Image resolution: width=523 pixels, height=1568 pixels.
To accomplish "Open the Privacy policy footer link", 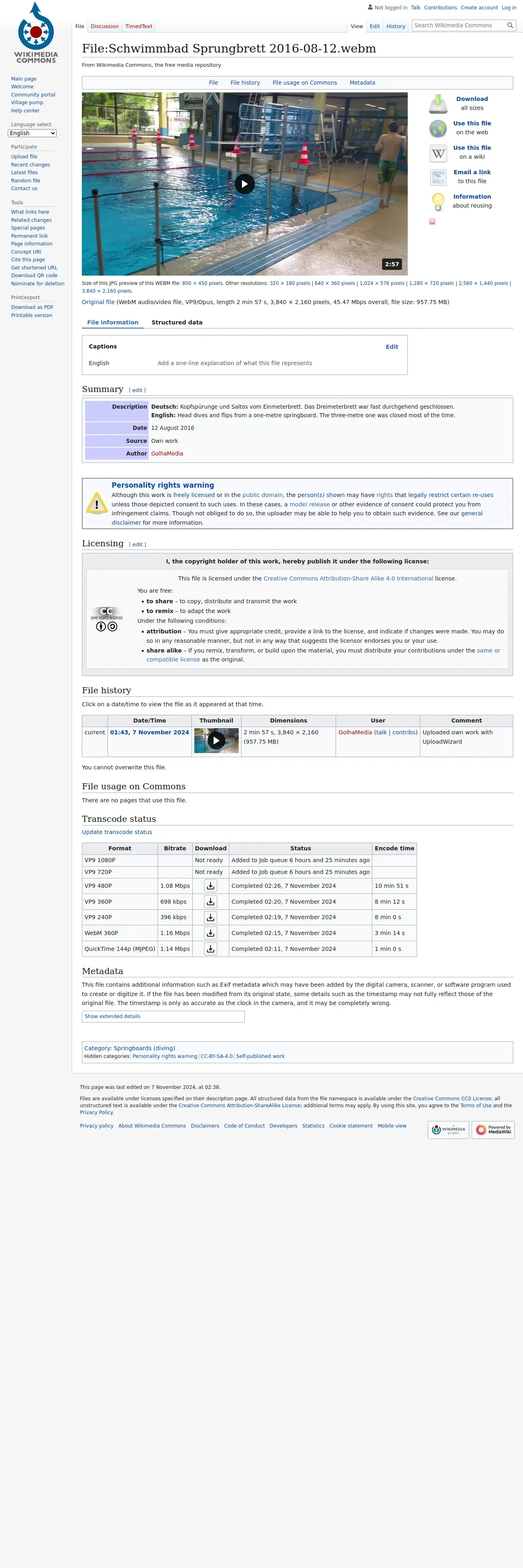I will tap(96, 1126).
